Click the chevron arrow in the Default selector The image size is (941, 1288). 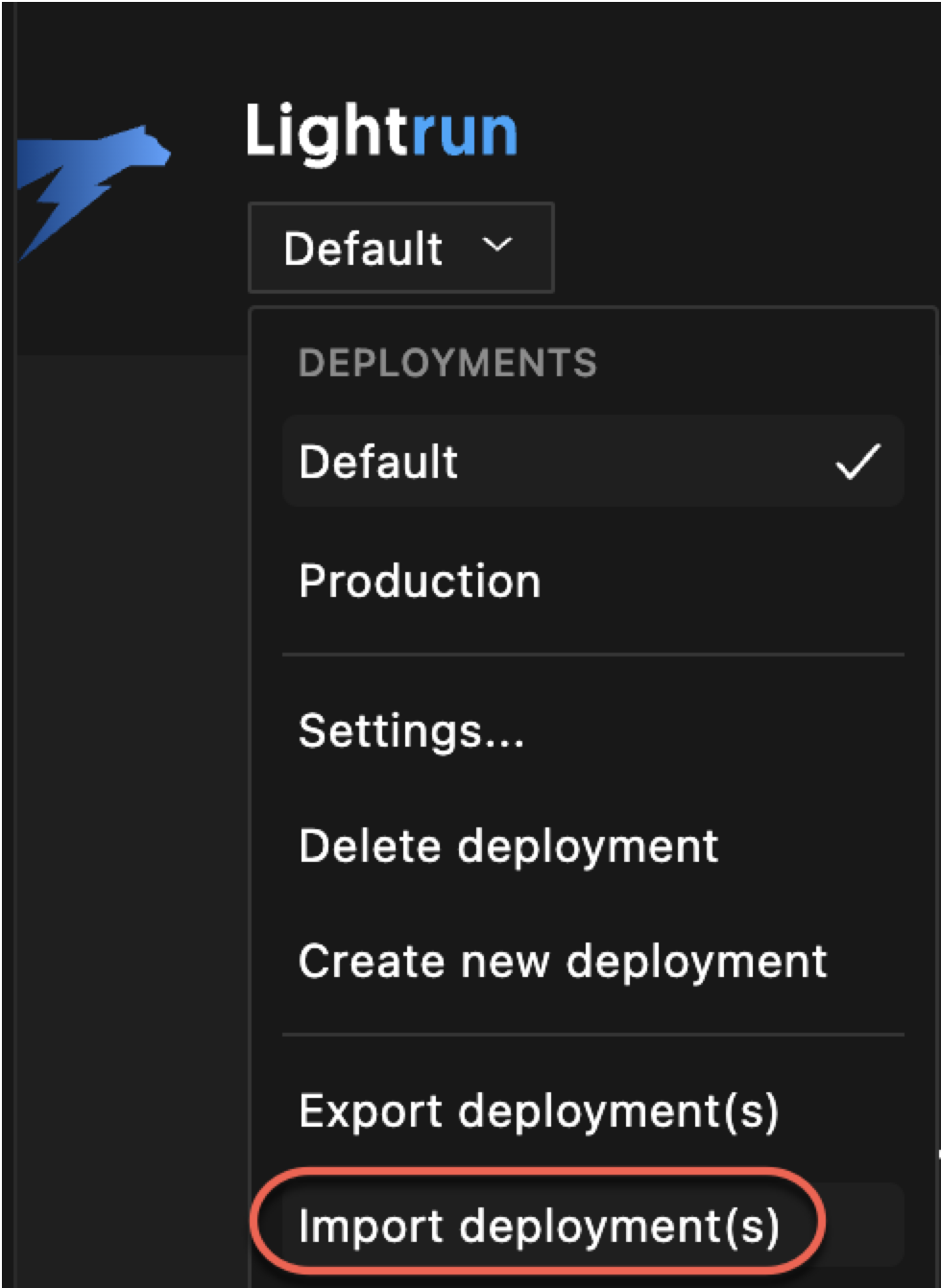[496, 246]
